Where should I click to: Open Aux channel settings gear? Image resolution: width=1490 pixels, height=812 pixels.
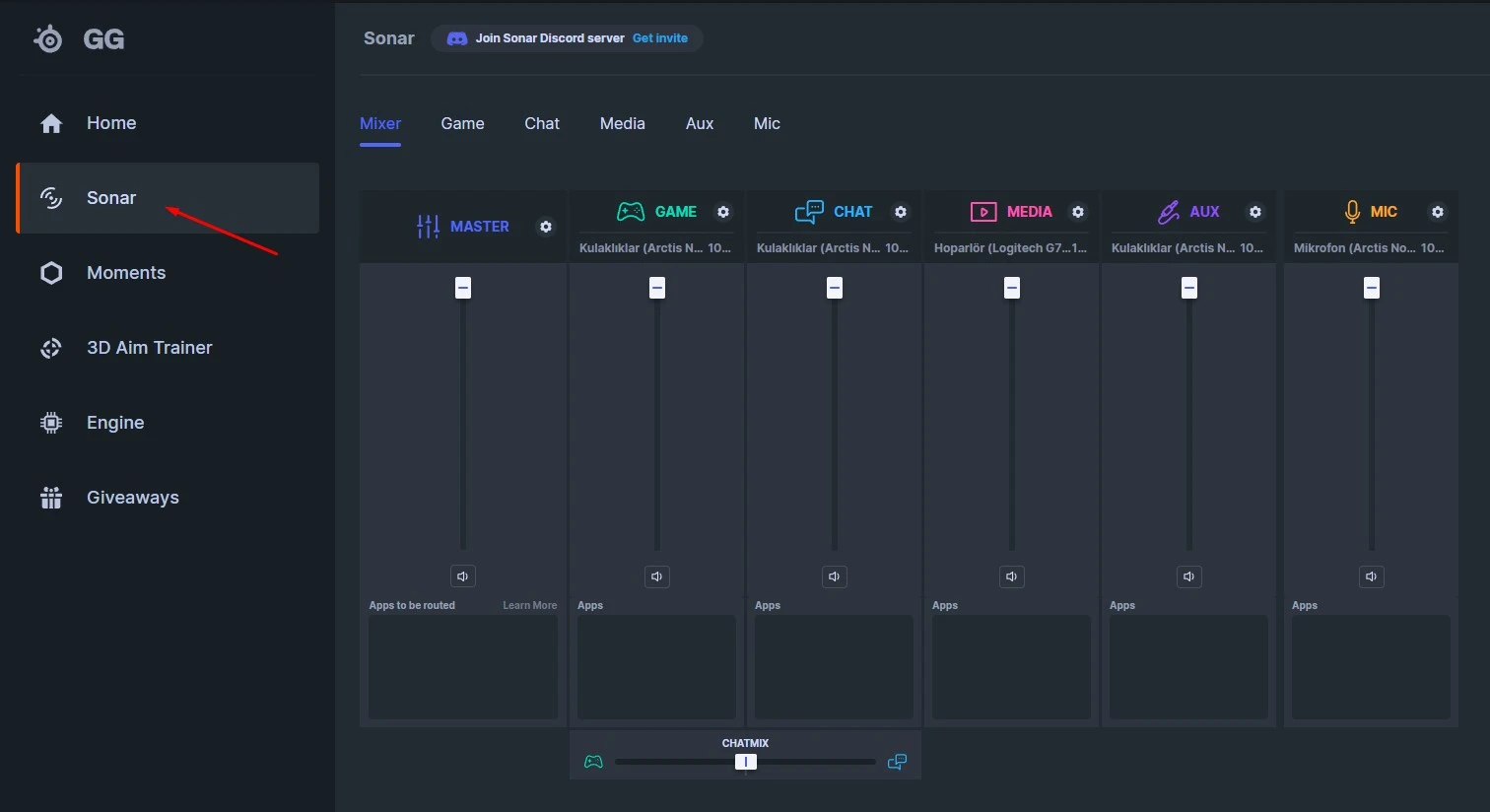click(x=1255, y=212)
